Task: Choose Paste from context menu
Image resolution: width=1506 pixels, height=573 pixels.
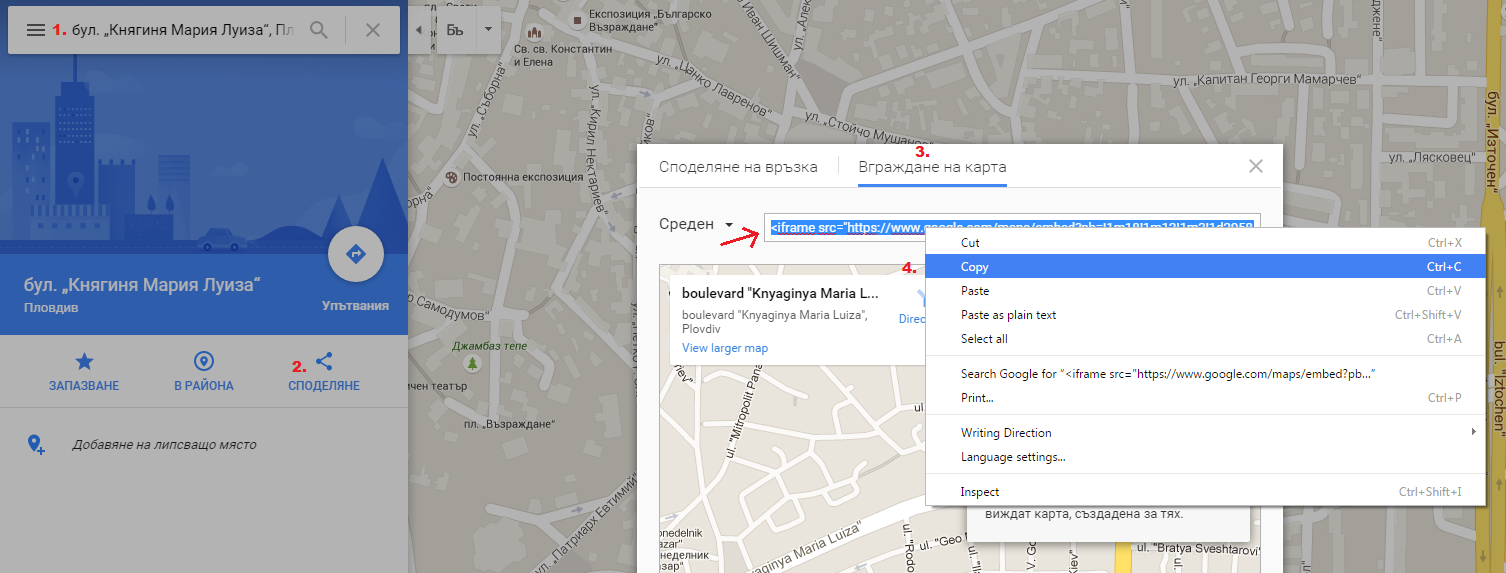Action: (x=1205, y=291)
